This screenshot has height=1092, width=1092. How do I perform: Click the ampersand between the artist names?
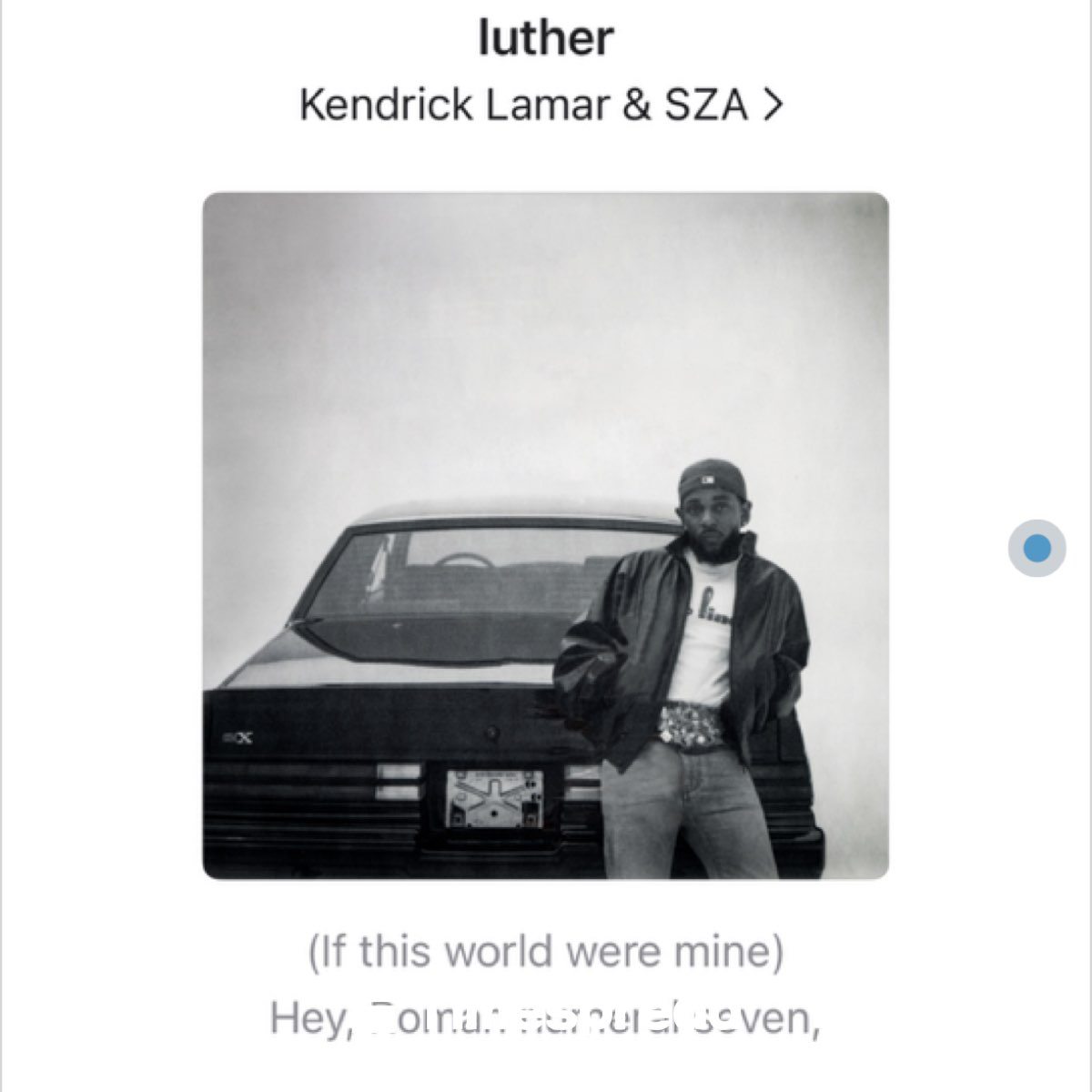point(637,106)
